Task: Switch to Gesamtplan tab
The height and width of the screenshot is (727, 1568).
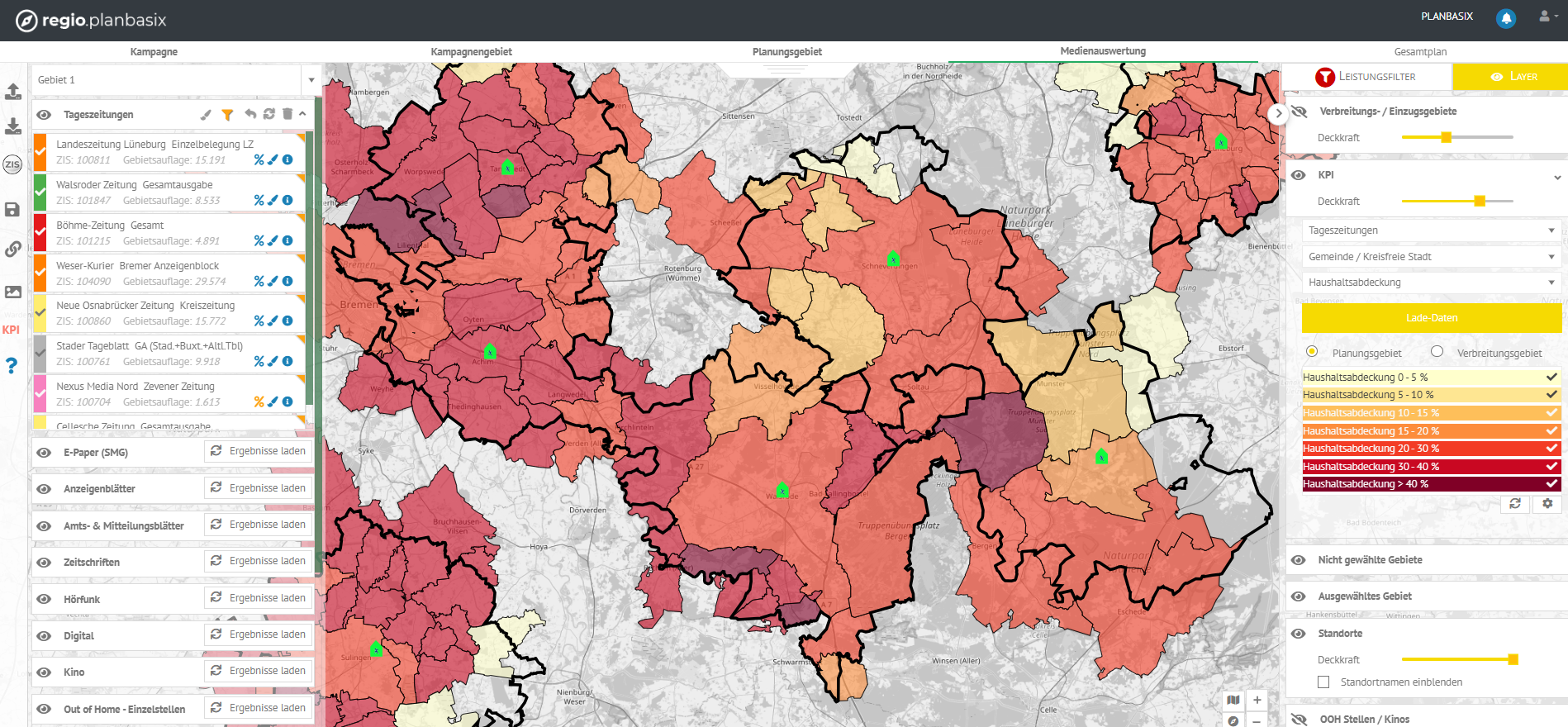Action: [x=1420, y=51]
